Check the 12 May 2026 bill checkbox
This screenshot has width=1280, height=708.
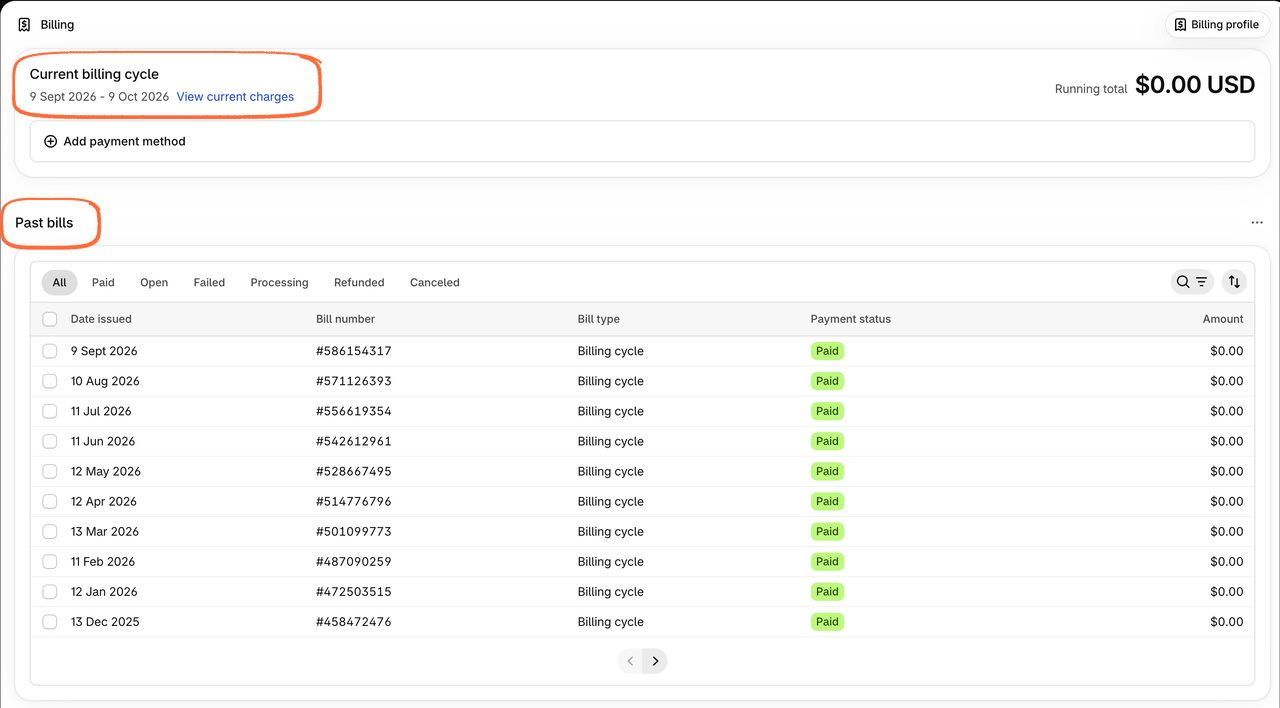point(50,471)
